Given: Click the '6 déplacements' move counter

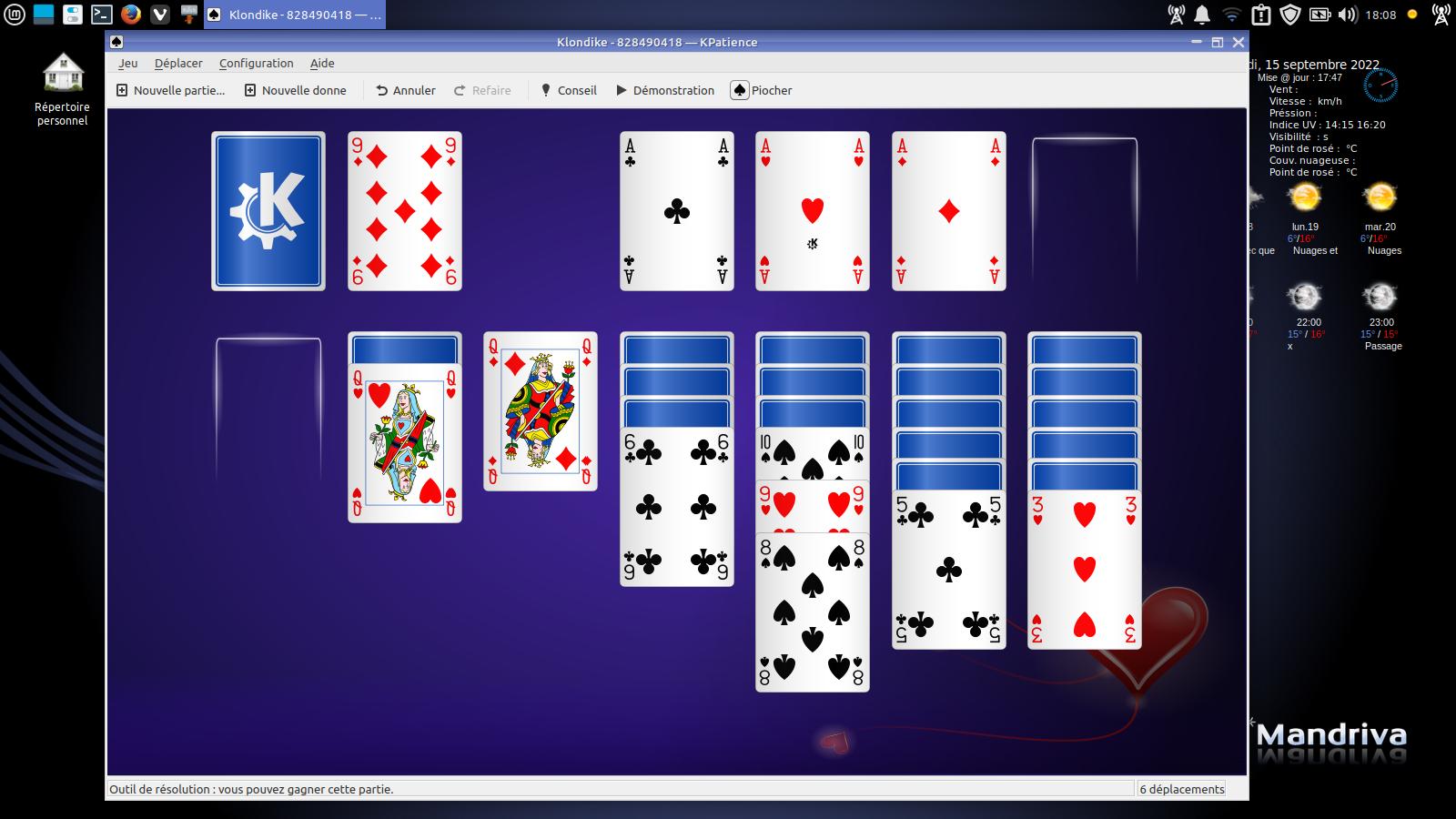Looking at the screenshot, I should point(1181,789).
